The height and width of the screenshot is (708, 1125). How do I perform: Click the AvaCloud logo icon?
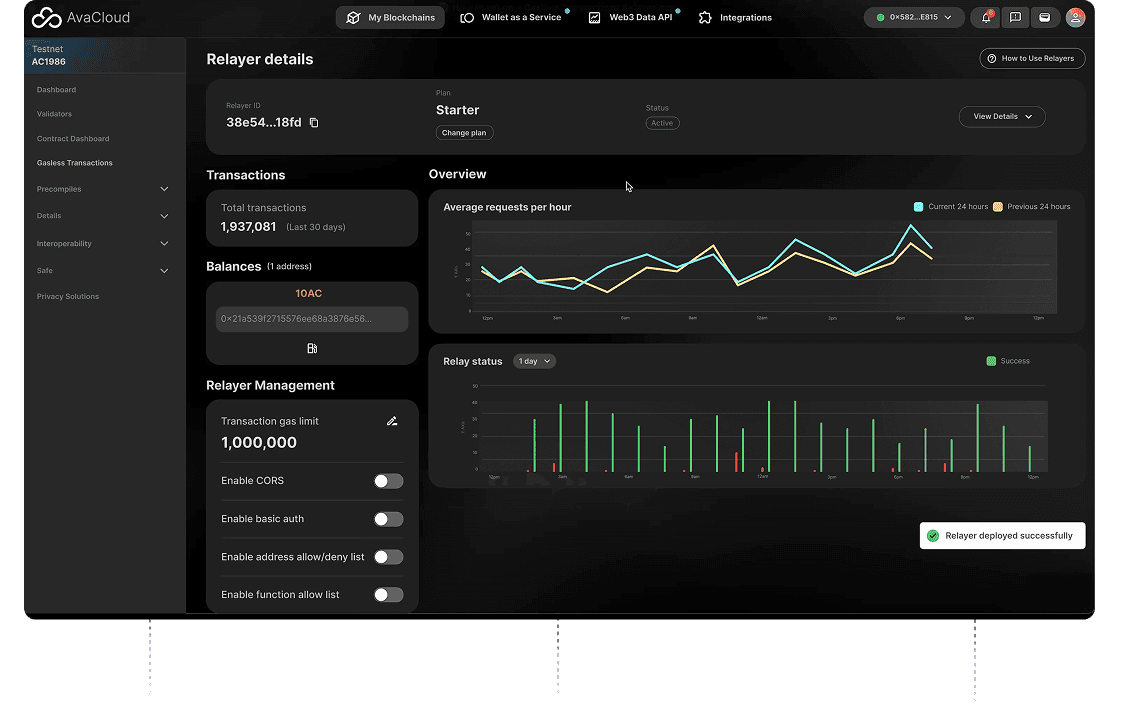(47, 17)
